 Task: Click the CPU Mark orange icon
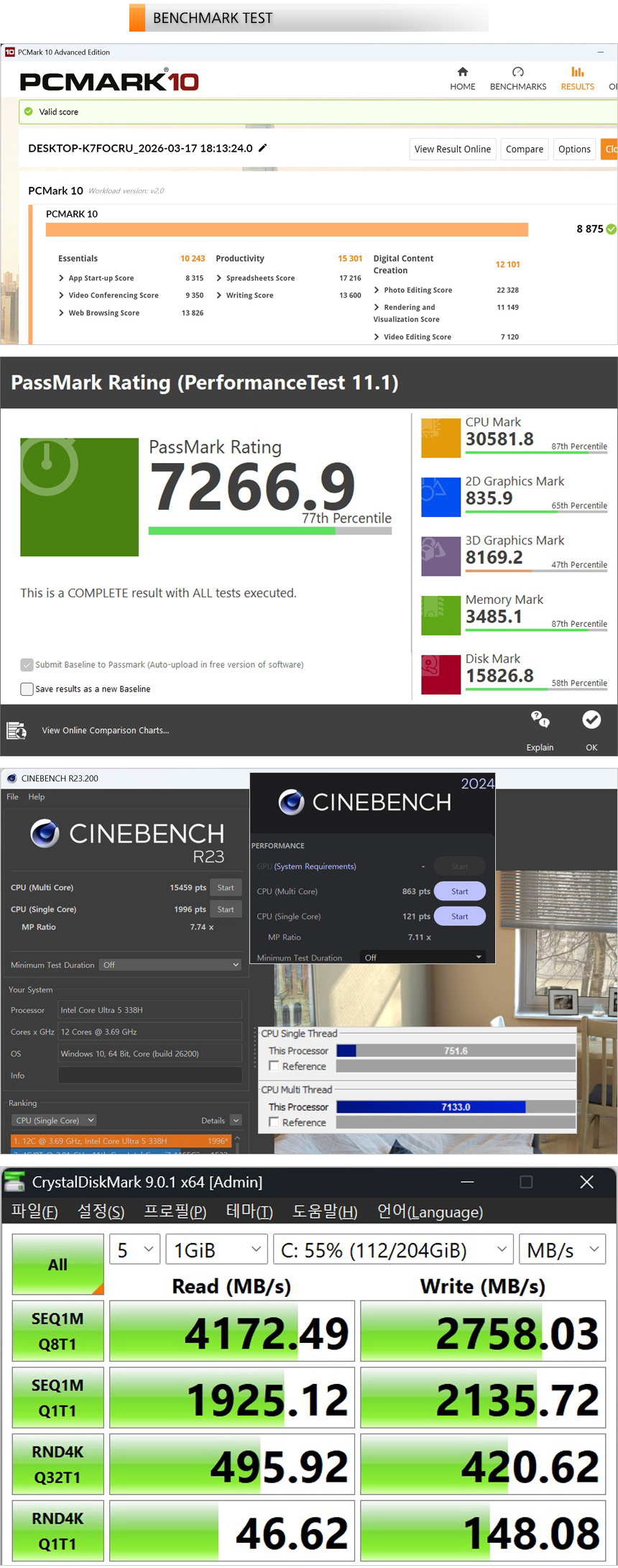click(x=441, y=438)
